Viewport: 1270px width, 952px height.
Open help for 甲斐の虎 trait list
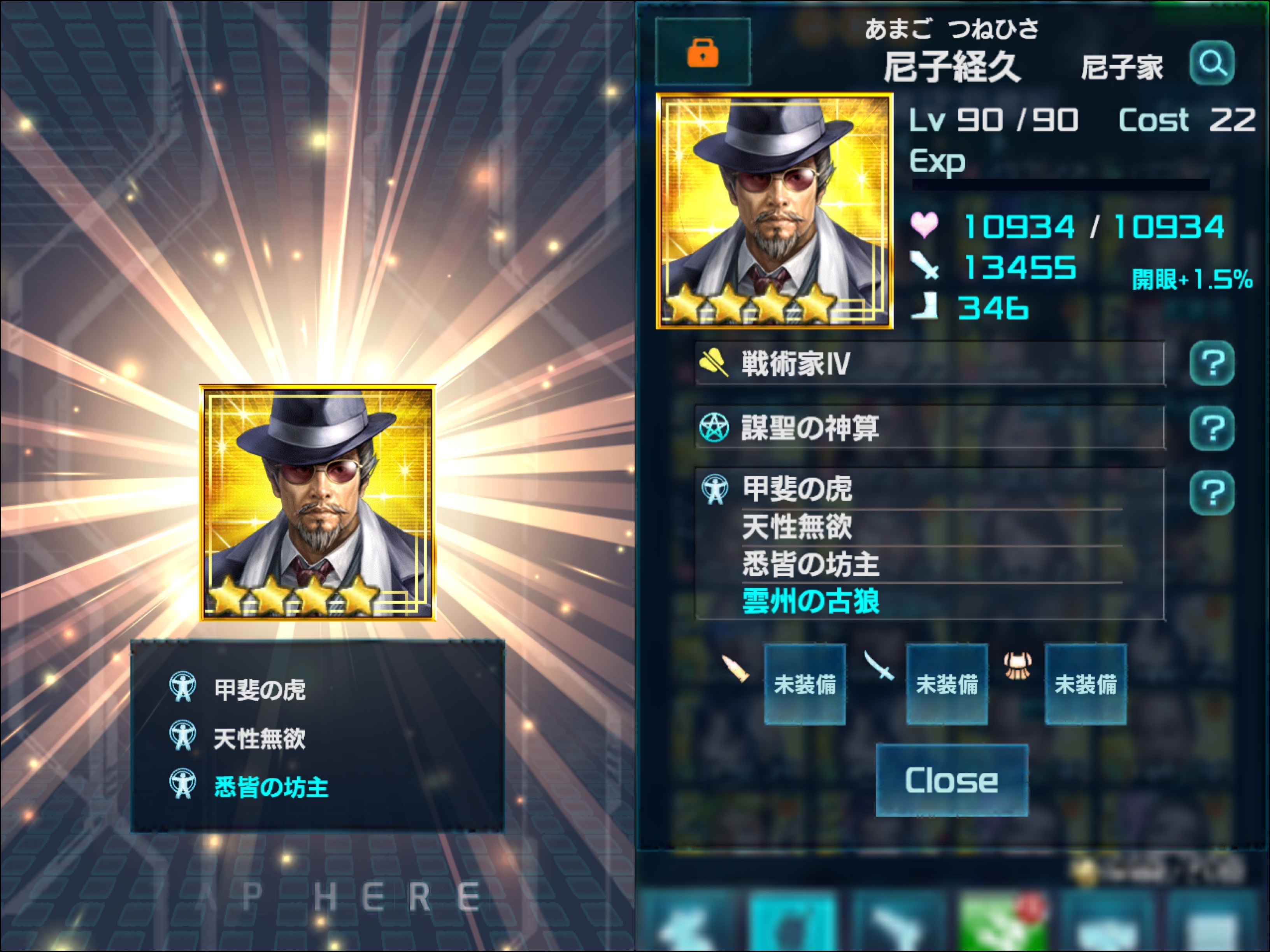(1212, 492)
